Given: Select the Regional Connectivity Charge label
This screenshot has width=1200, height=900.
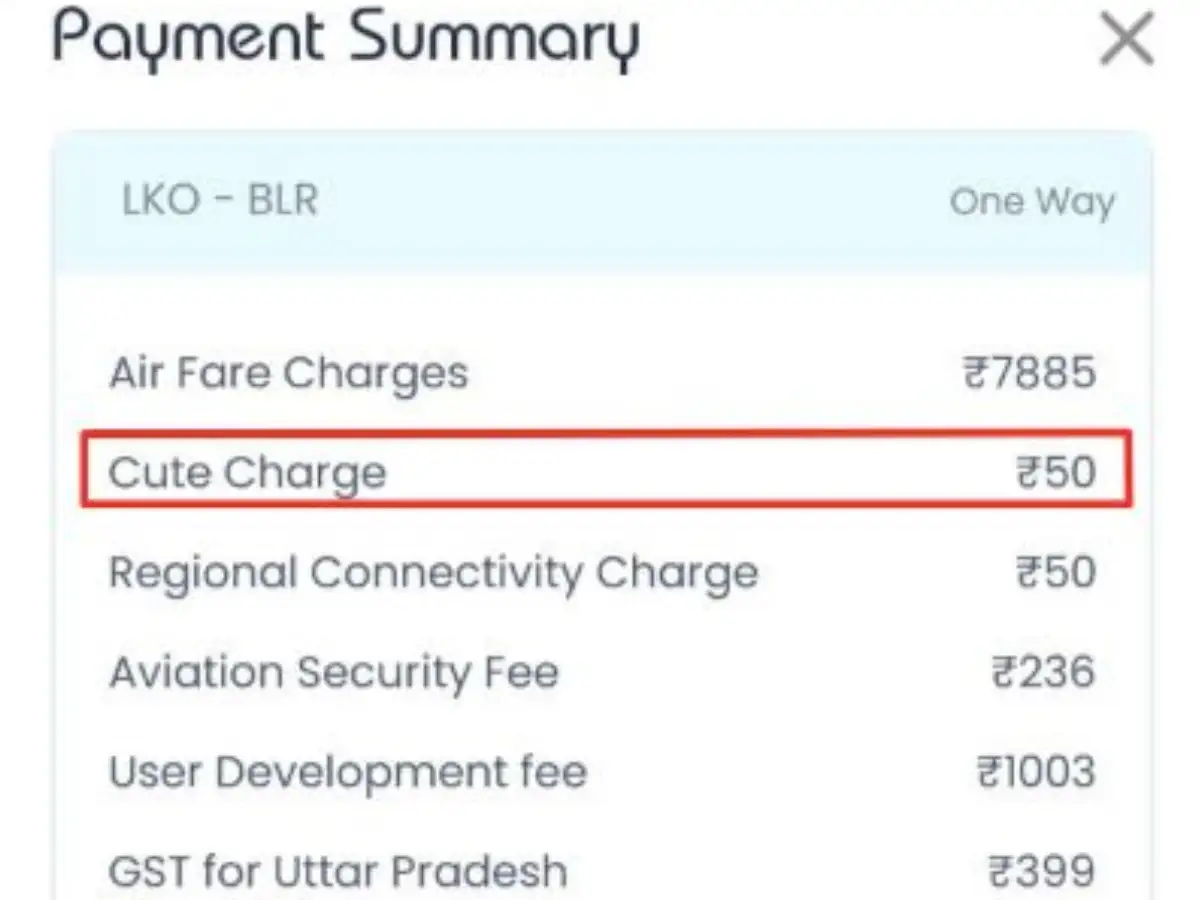Looking at the screenshot, I should pyautogui.click(x=433, y=573).
